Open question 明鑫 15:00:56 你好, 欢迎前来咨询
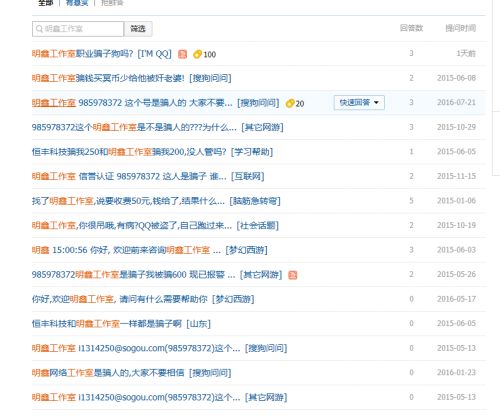500x418 pixels. (x=126, y=250)
